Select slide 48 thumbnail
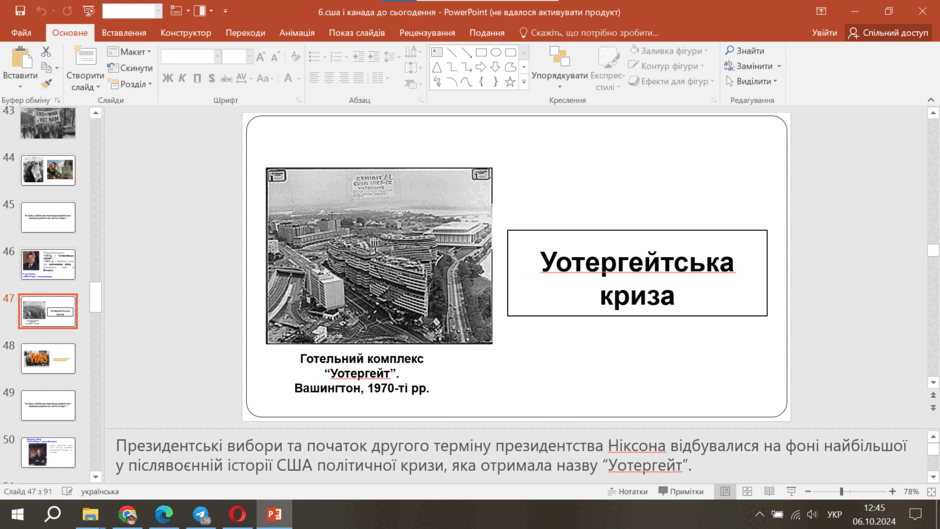 pyautogui.click(x=48, y=358)
